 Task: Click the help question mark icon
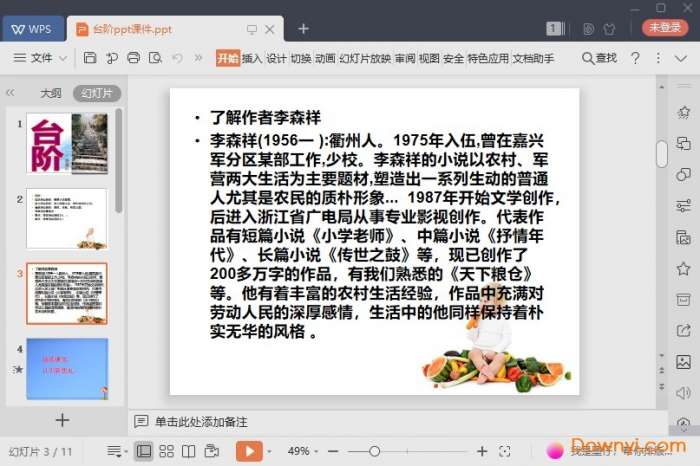coord(635,58)
